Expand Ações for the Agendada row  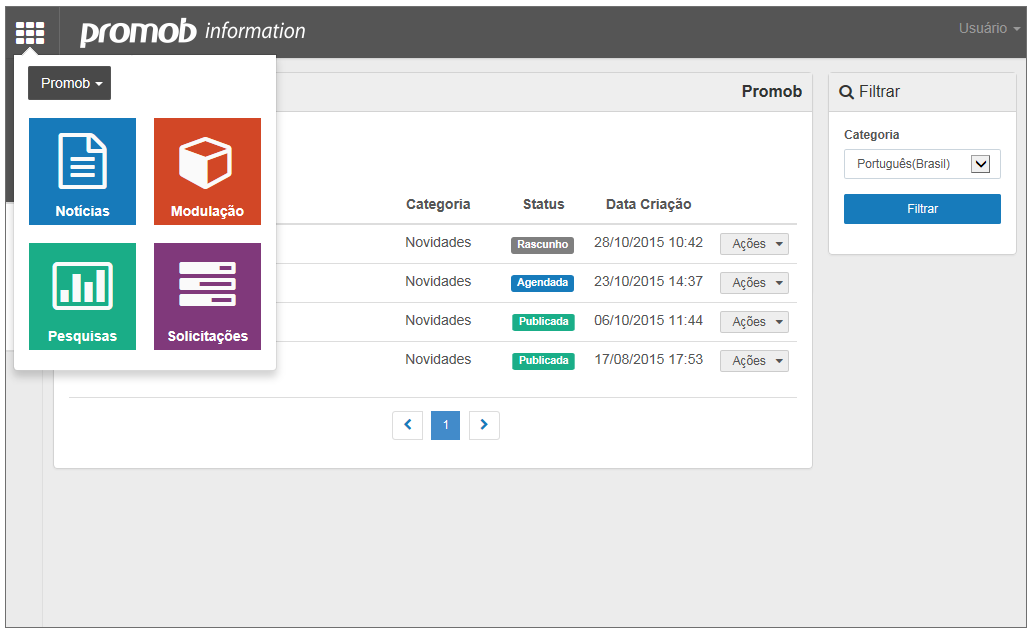coord(754,283)
